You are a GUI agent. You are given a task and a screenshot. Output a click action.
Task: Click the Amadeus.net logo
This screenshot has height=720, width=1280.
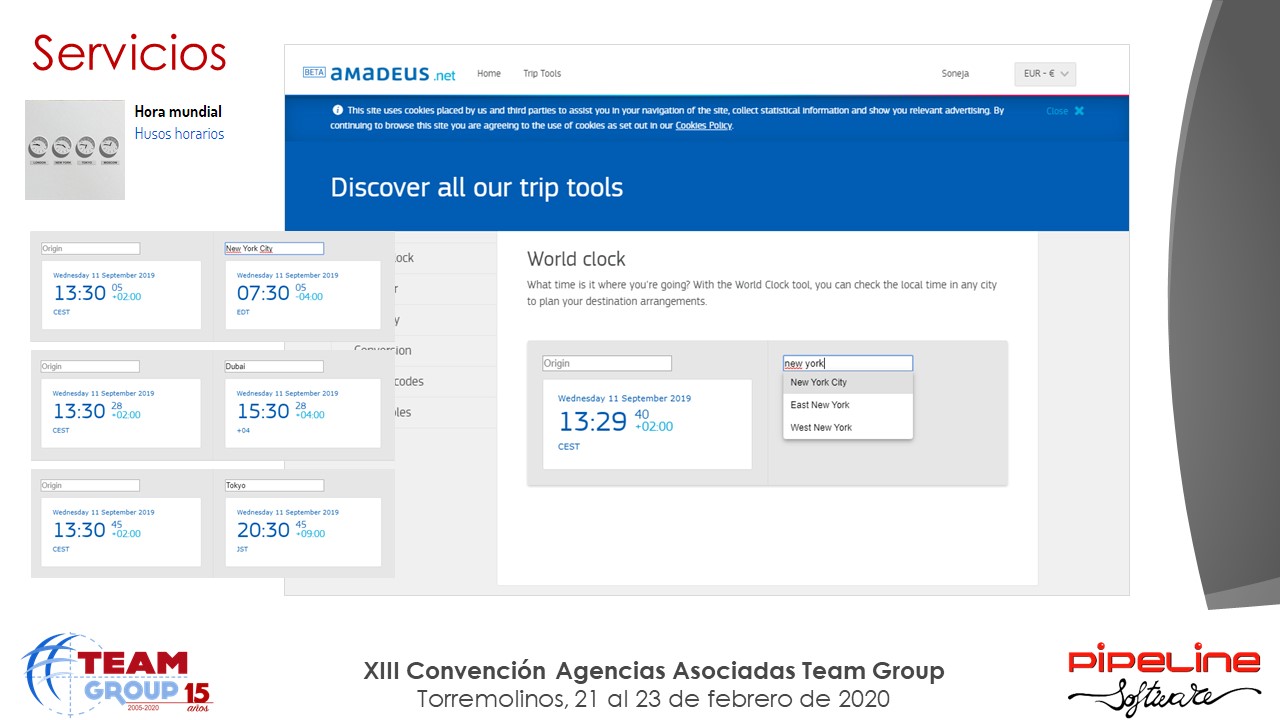(393, 74)
